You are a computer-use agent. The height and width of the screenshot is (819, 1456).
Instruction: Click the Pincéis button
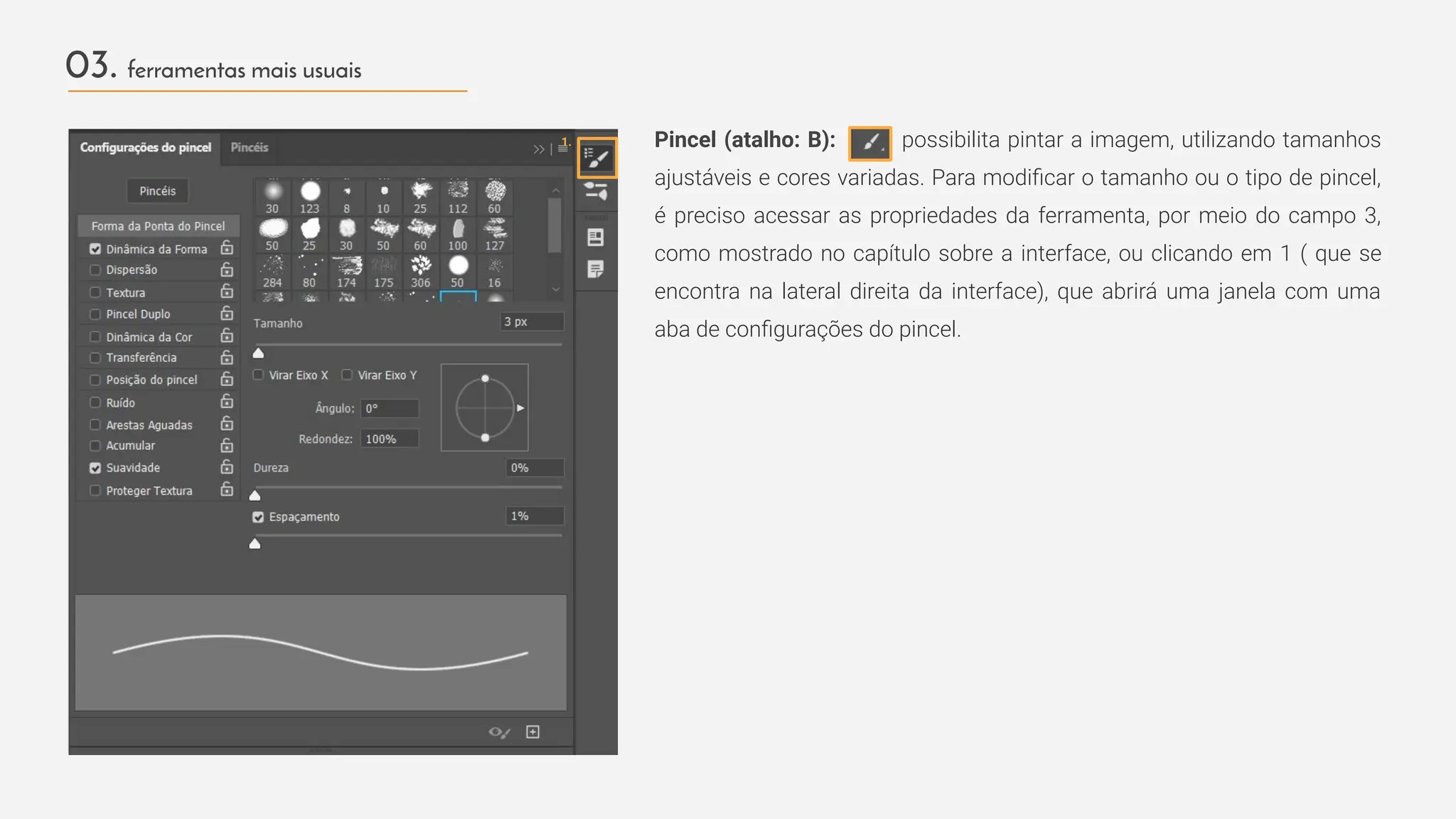click(157, 191)
